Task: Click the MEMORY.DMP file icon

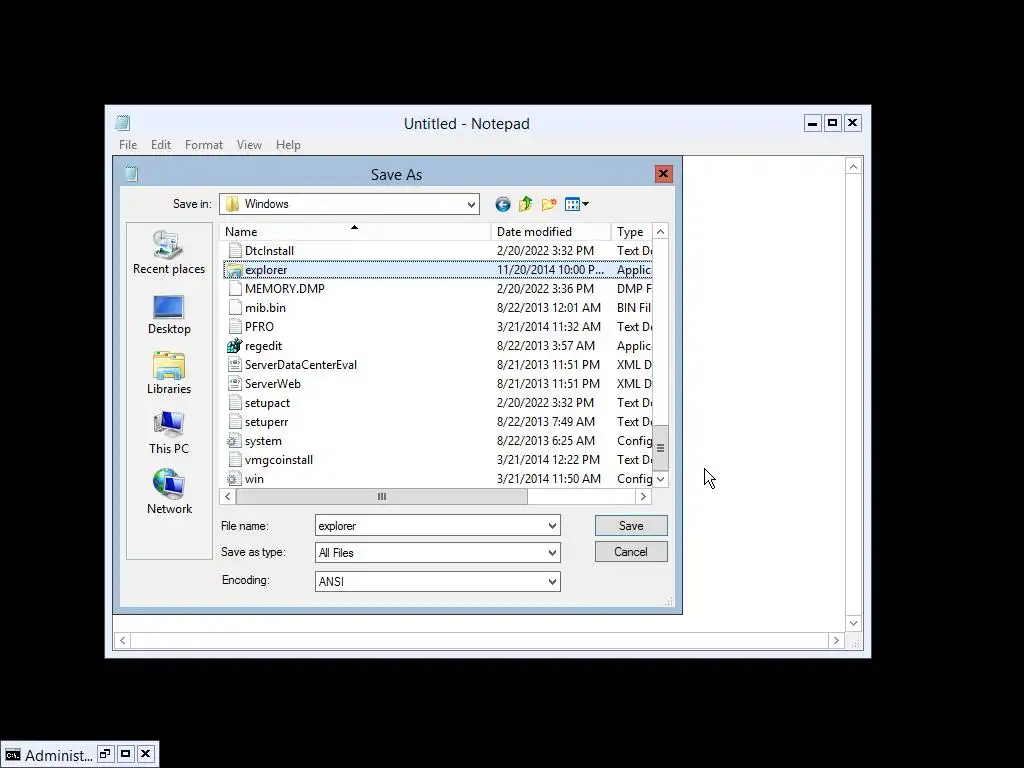Action: [234, 289]
